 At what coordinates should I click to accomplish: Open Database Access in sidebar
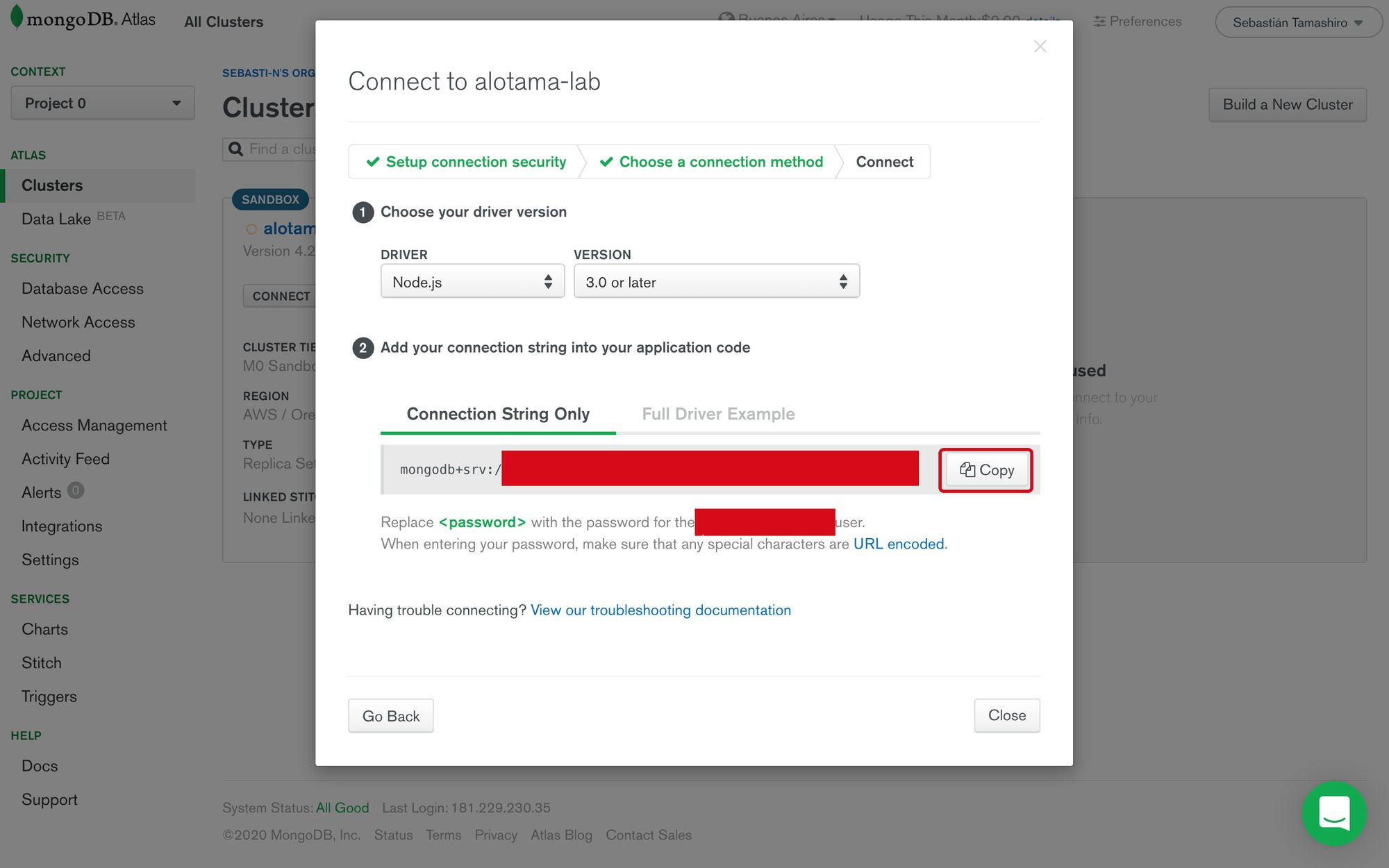[83, 288]
